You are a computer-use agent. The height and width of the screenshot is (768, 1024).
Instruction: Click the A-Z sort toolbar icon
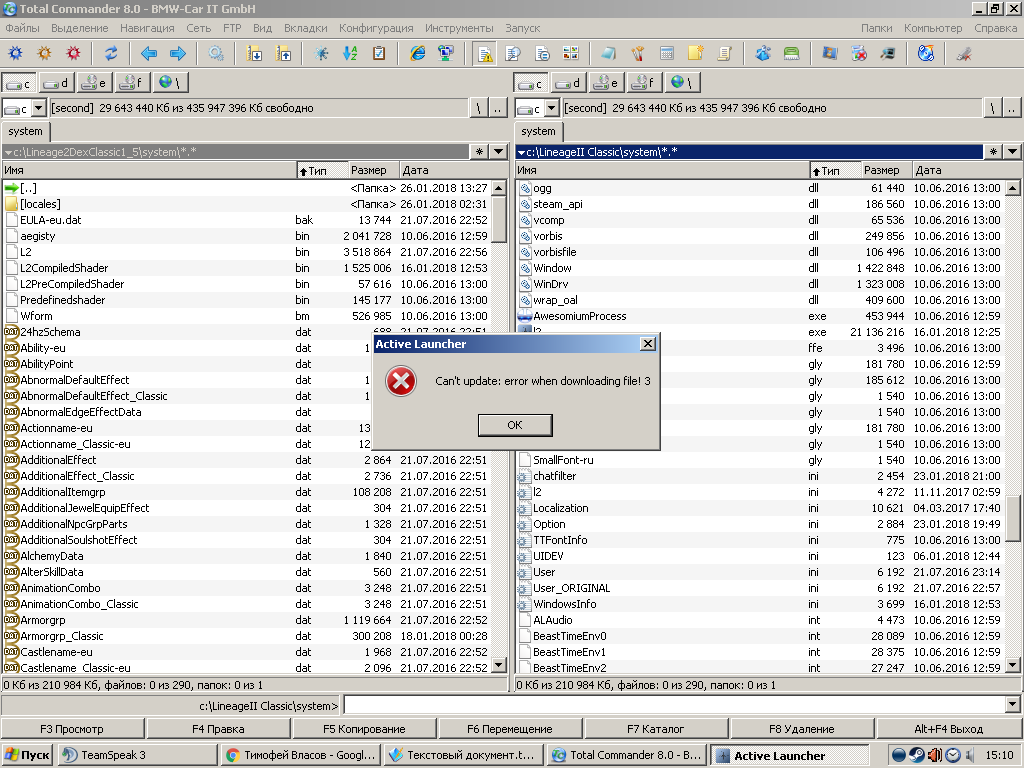click(x=350, y=54)
